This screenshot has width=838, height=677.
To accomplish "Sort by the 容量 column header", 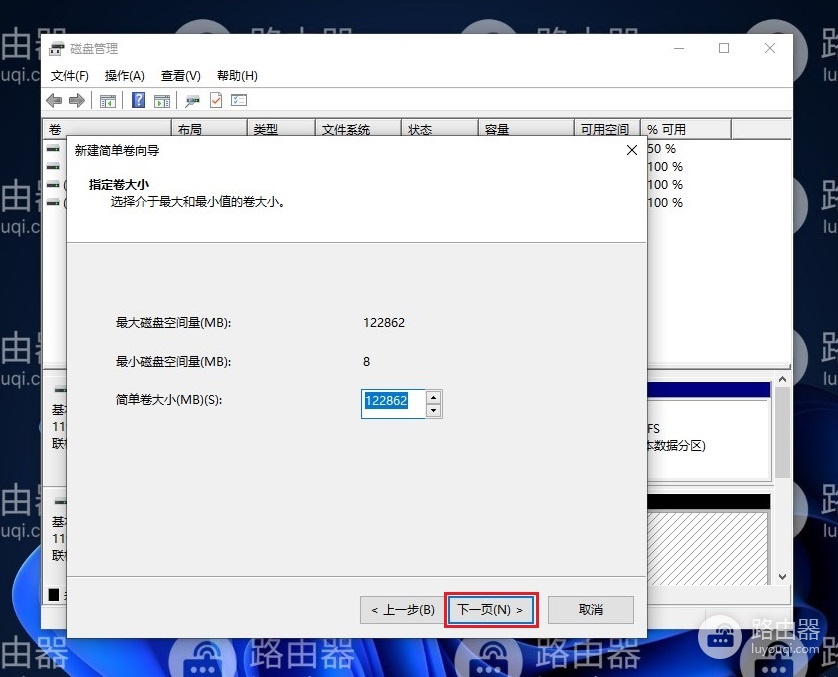I will pos(526,129).
